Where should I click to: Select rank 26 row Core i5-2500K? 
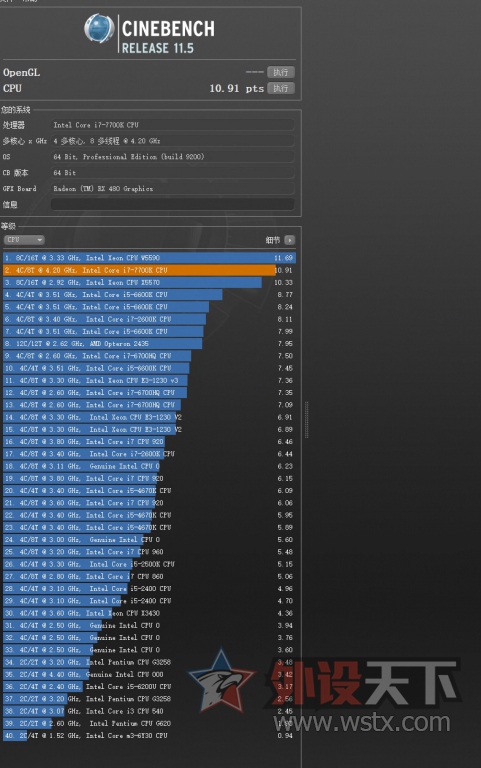pyautogui.click(x=149, y=564)
